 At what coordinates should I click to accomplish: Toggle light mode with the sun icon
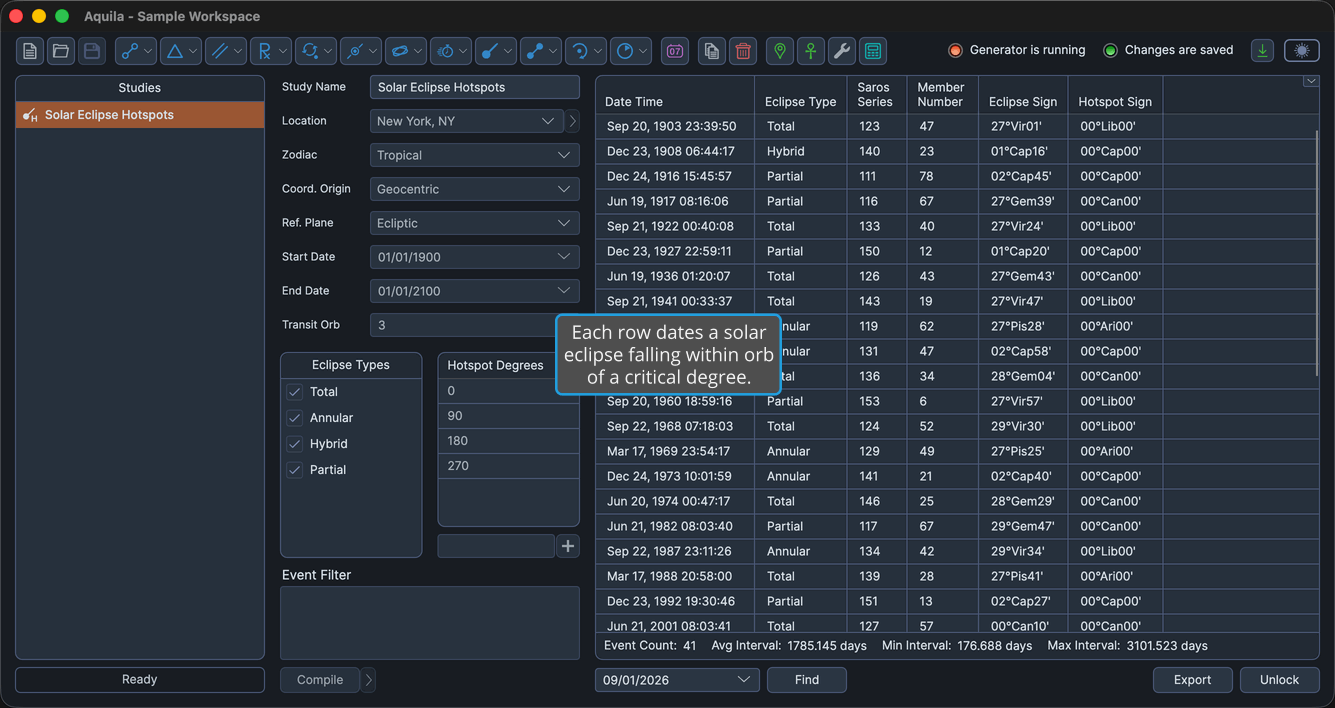(x=1302, y=50)
